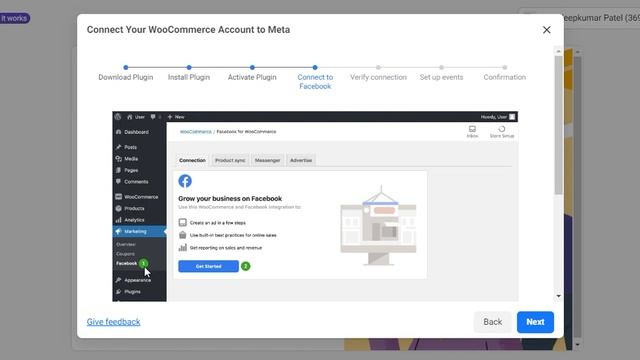This screenshot has height=360, width=640.
Task: Select the Product sync tab in screenshot
Action: [x=230, y=160]
